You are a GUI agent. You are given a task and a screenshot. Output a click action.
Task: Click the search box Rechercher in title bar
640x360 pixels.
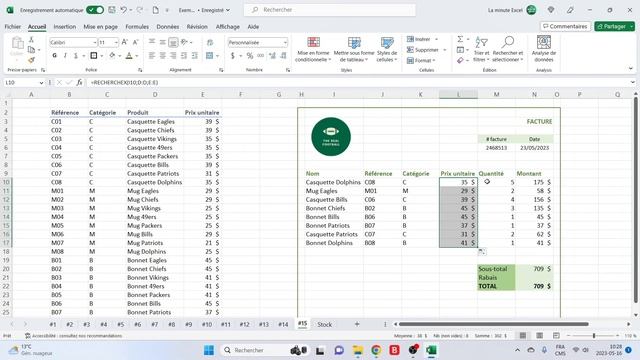(x=330, y=10)
